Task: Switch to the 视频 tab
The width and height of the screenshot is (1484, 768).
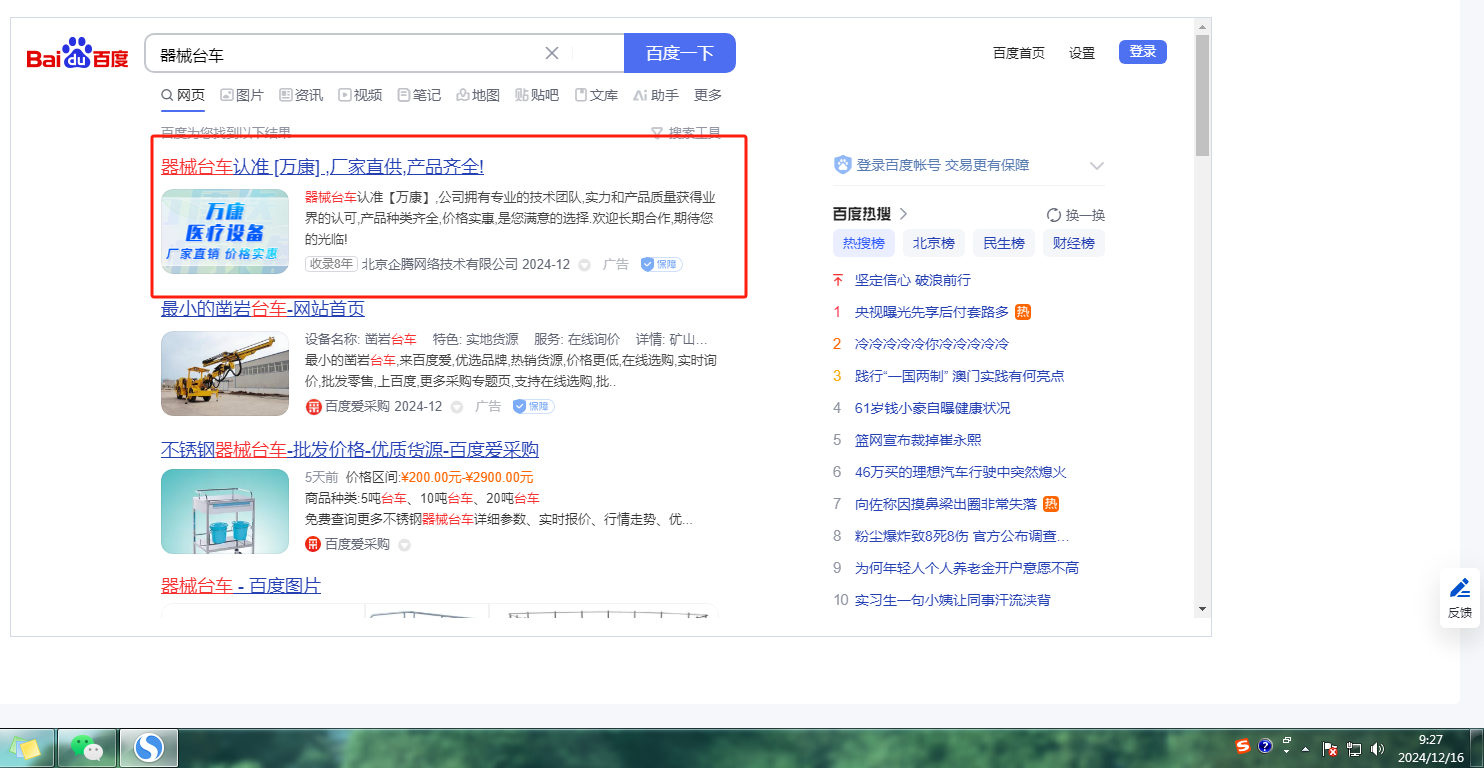Action: 360,95
